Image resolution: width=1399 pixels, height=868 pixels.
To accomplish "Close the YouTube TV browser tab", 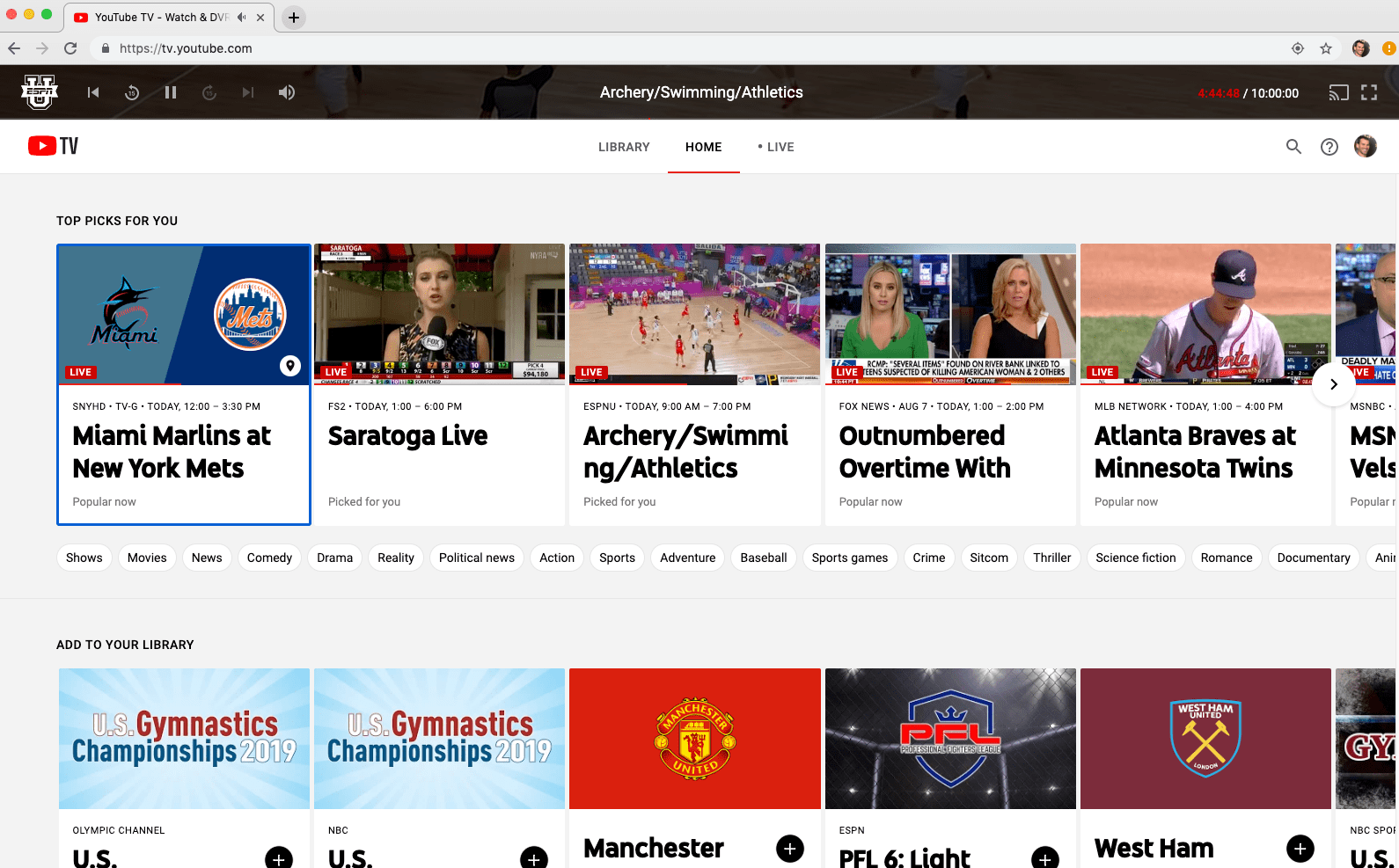I will [x=260, y=18].
